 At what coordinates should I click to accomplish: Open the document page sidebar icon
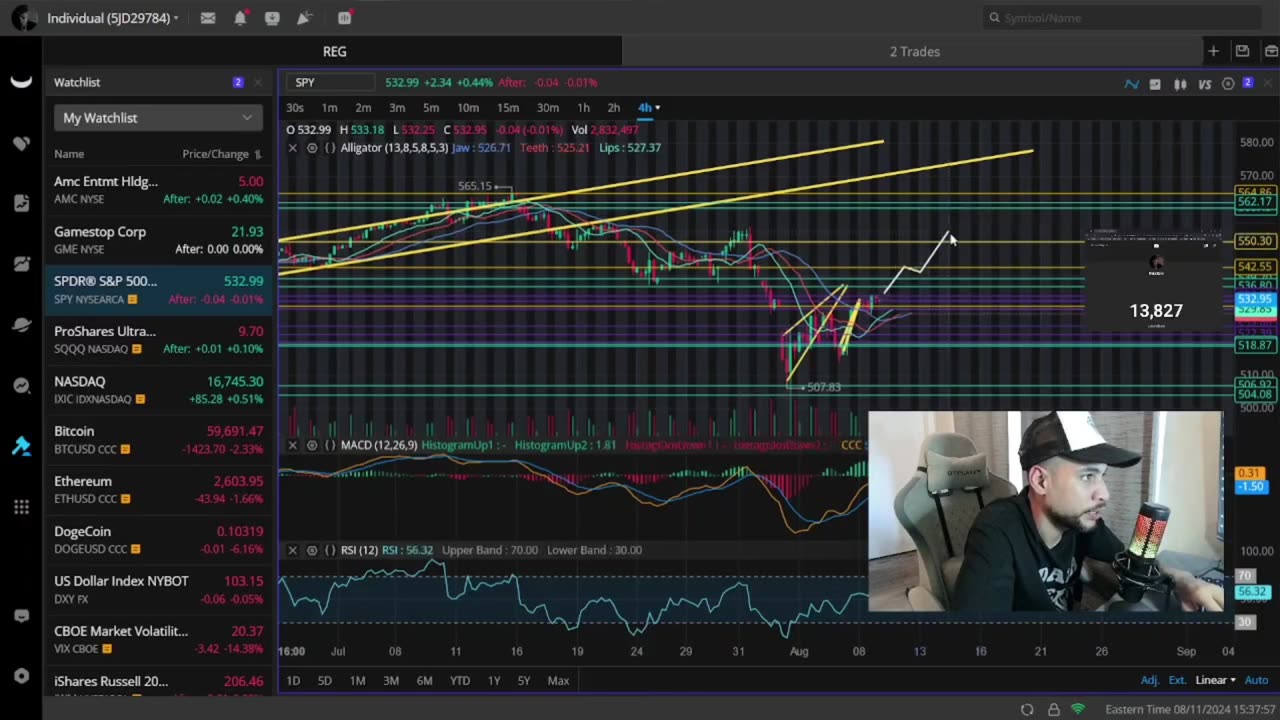(x=21, y=204)
